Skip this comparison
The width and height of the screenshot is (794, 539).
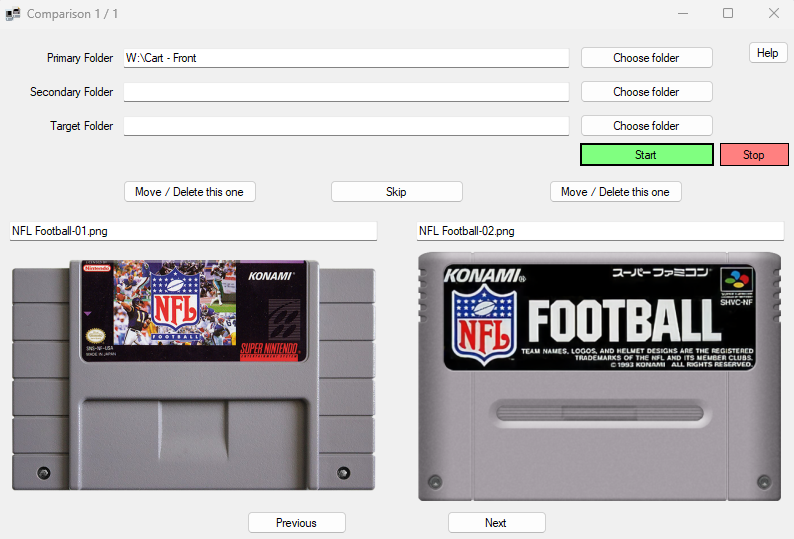coord(396,192)
